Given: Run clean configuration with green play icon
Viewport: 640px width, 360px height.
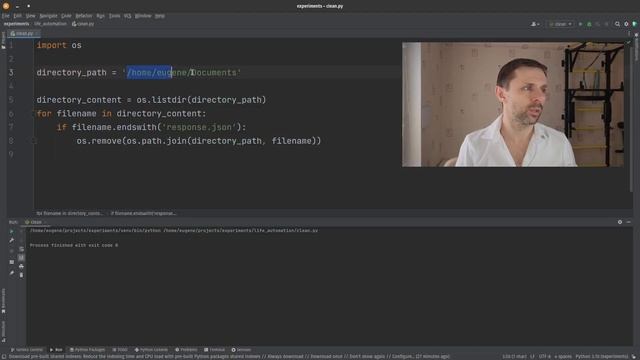Looking at the screenshot, I should click(580, 24).
